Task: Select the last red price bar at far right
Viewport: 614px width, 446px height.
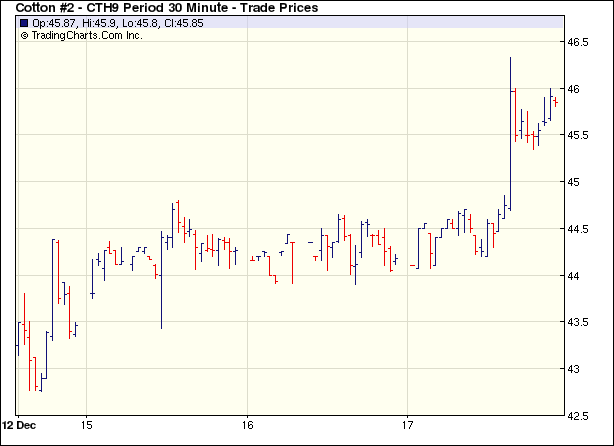Action: pos(556,102)
